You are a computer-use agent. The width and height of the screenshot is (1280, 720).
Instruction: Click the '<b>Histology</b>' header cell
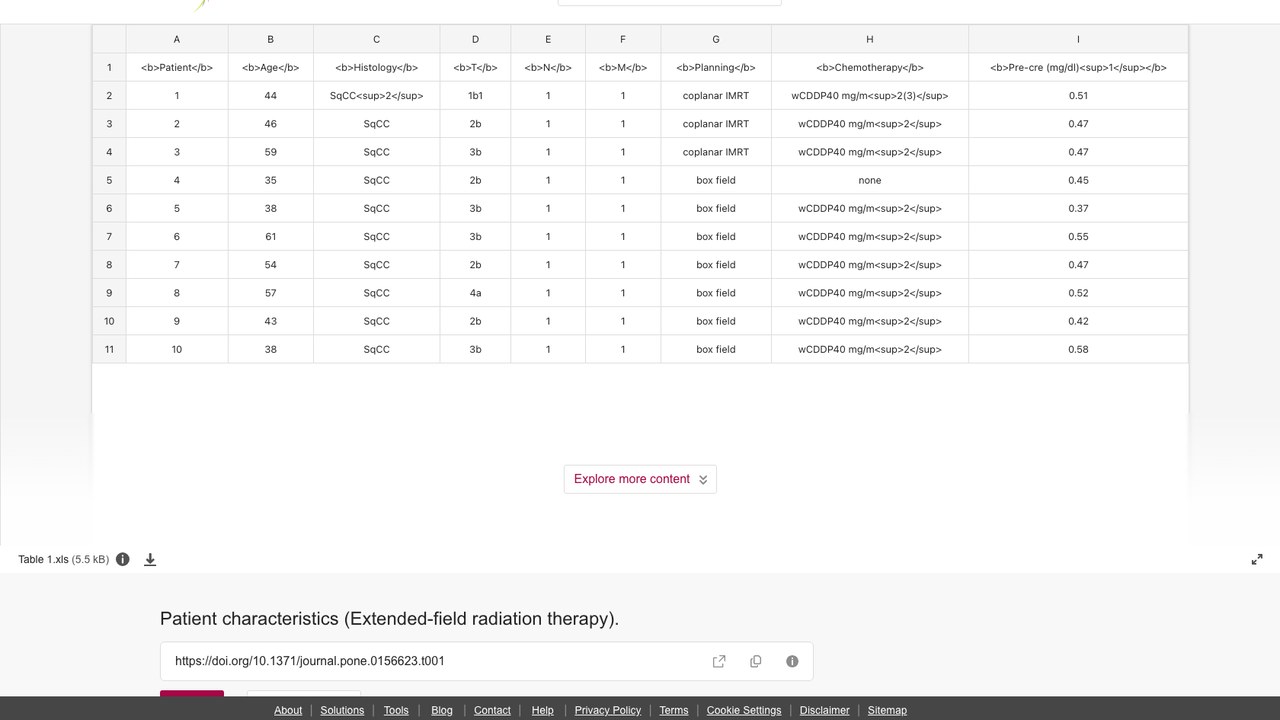point(376,67)
